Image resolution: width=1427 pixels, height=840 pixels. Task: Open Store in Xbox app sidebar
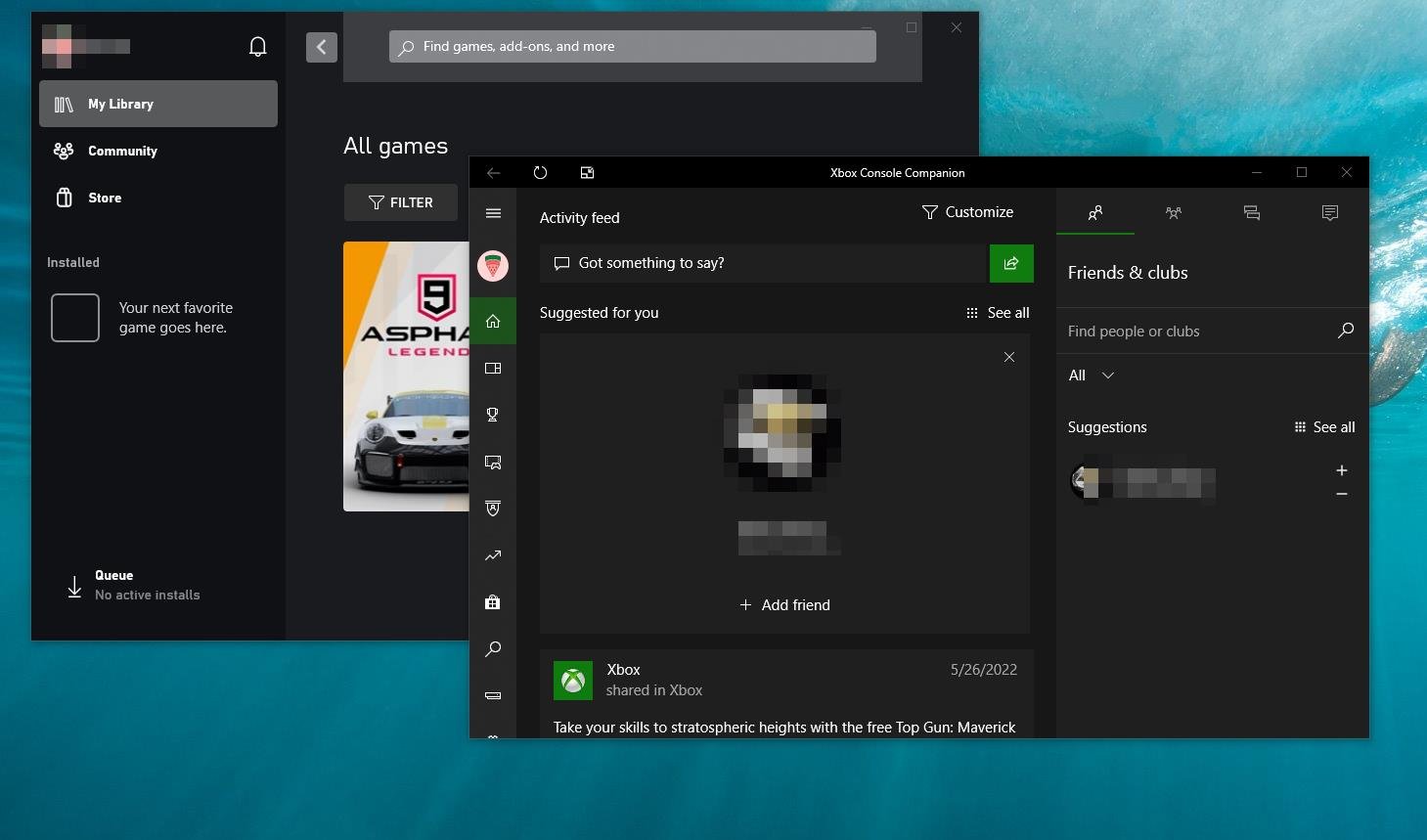click(158, 198)
